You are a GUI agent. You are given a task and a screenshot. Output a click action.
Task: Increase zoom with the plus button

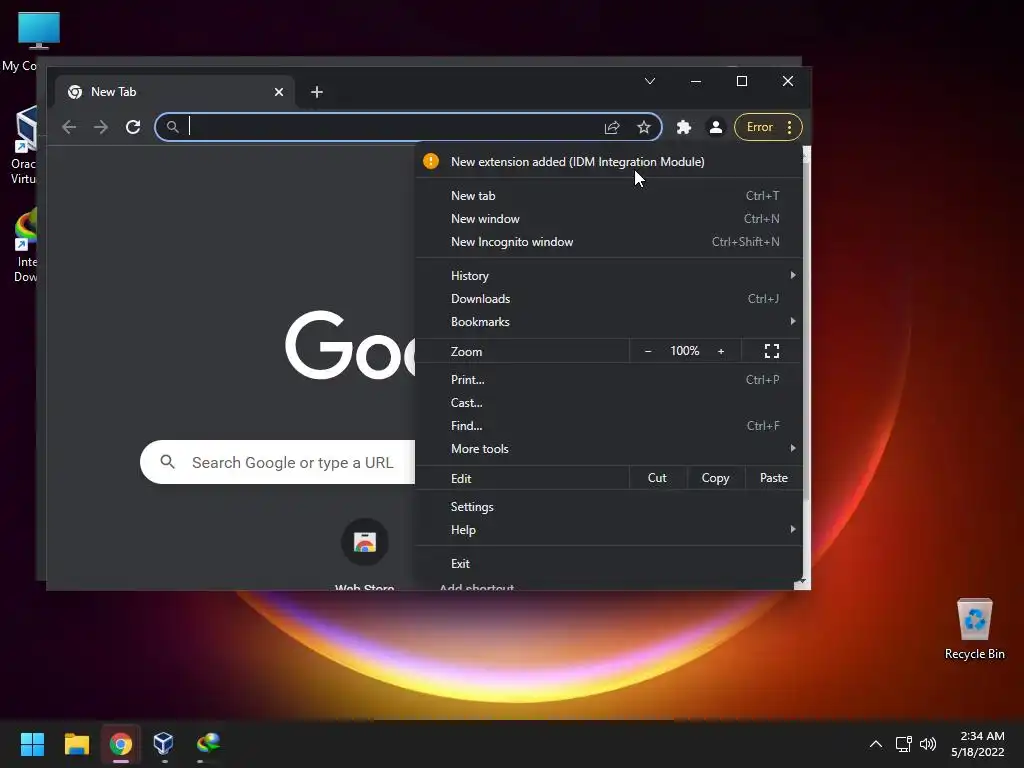point(721,351)
